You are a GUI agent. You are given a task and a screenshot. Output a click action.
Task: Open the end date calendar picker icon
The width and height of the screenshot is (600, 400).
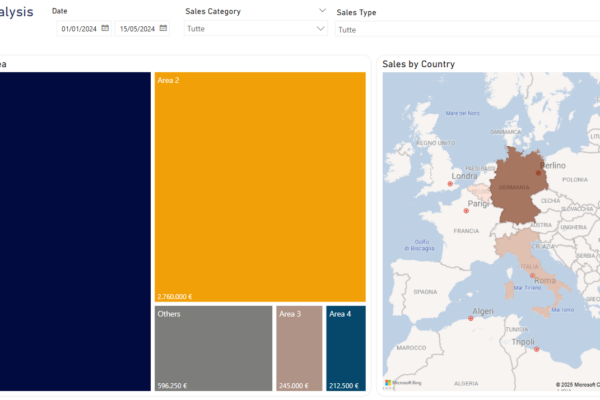pyautogui.click(x=163, y=28)
